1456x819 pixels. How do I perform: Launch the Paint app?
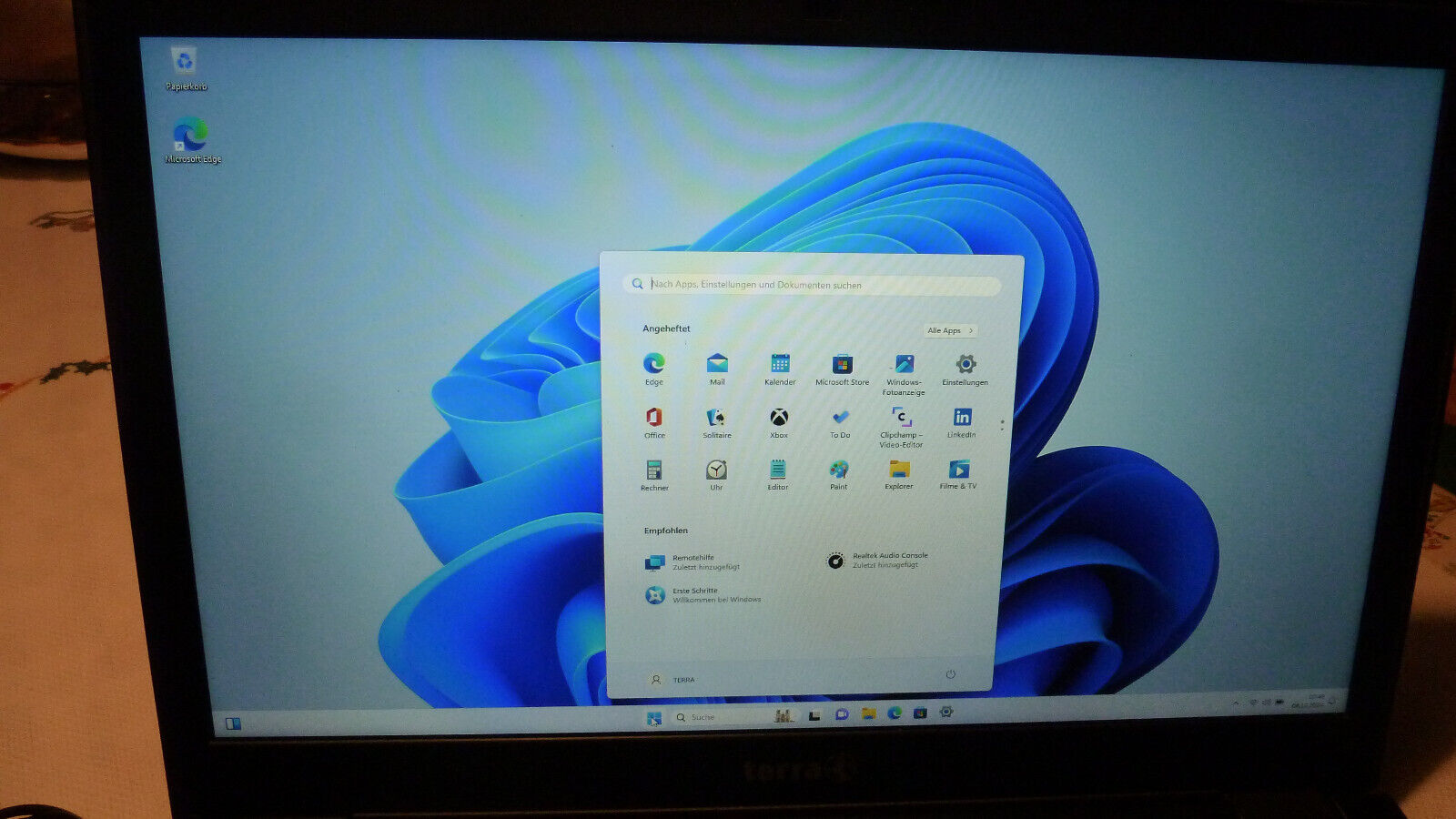pyautogui.click(x=838, y=475)
